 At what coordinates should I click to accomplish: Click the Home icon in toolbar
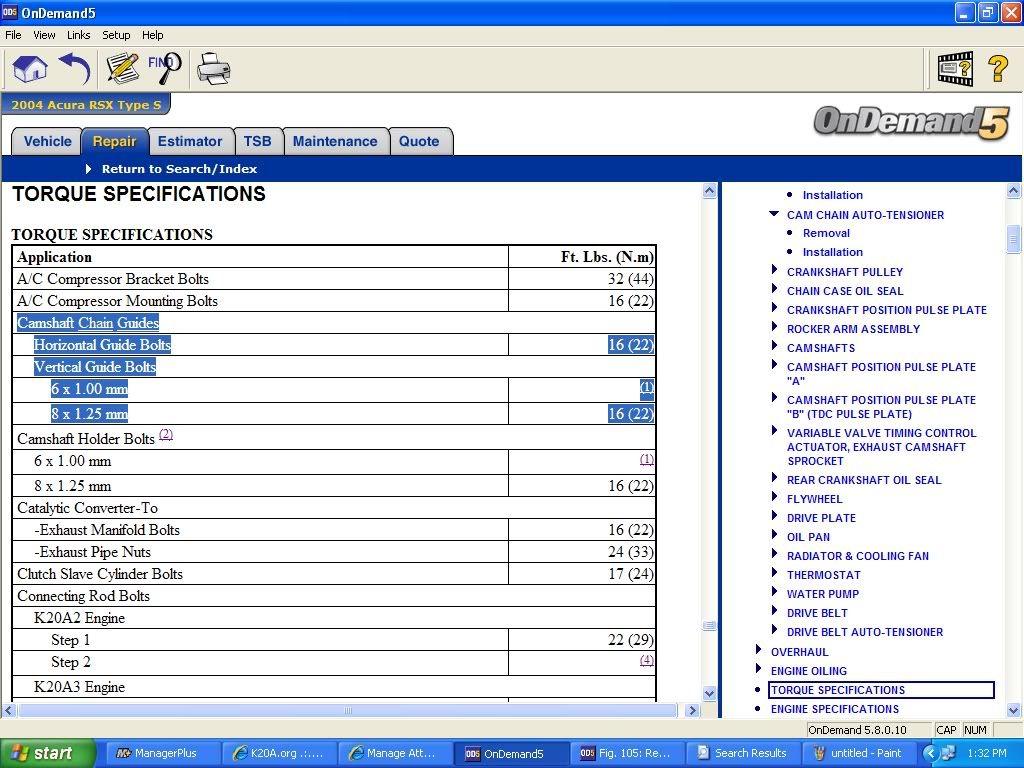point(30,69)
